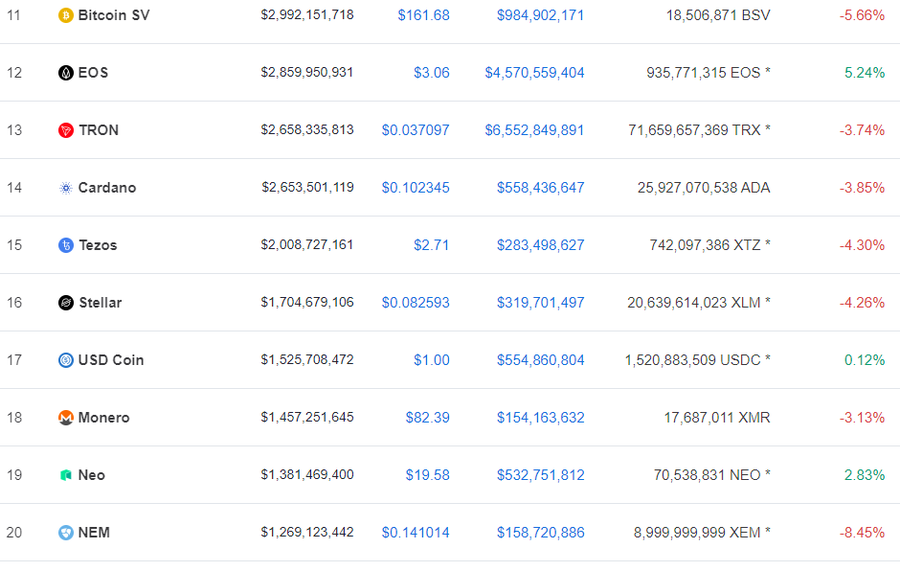The height and width of the screenshot is (571, 900).
Task: Open EOS volume $4,570,559,404
Action: pos(534,73)
